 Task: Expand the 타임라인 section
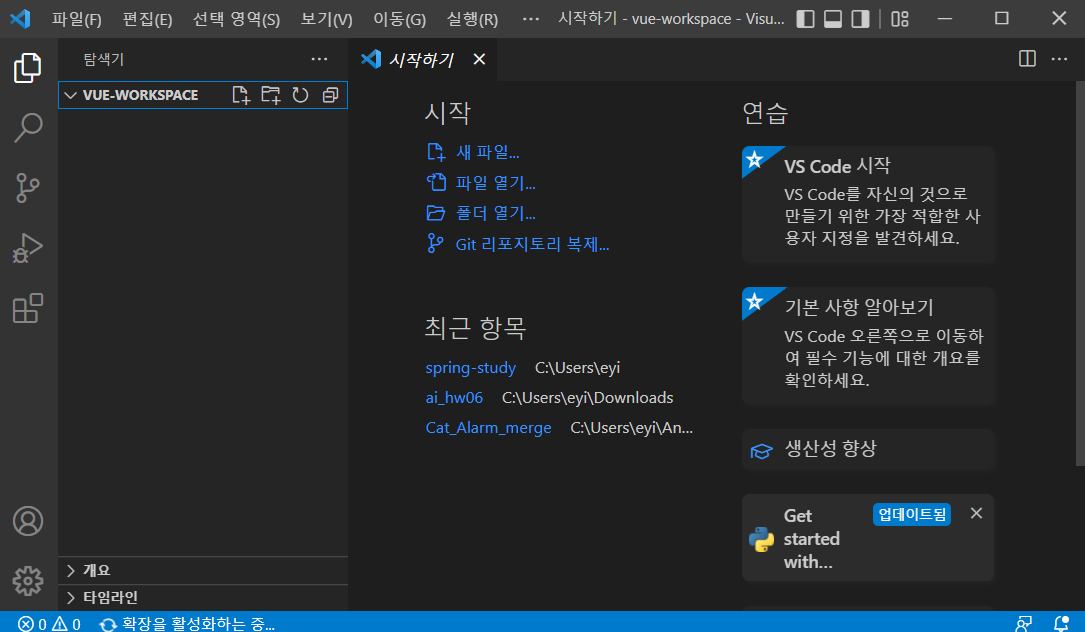[x=203, y=597]
